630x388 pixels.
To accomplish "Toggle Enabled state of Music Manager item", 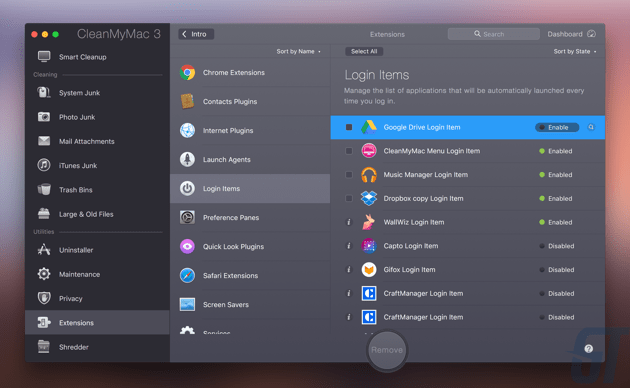I will click(556, 175).
